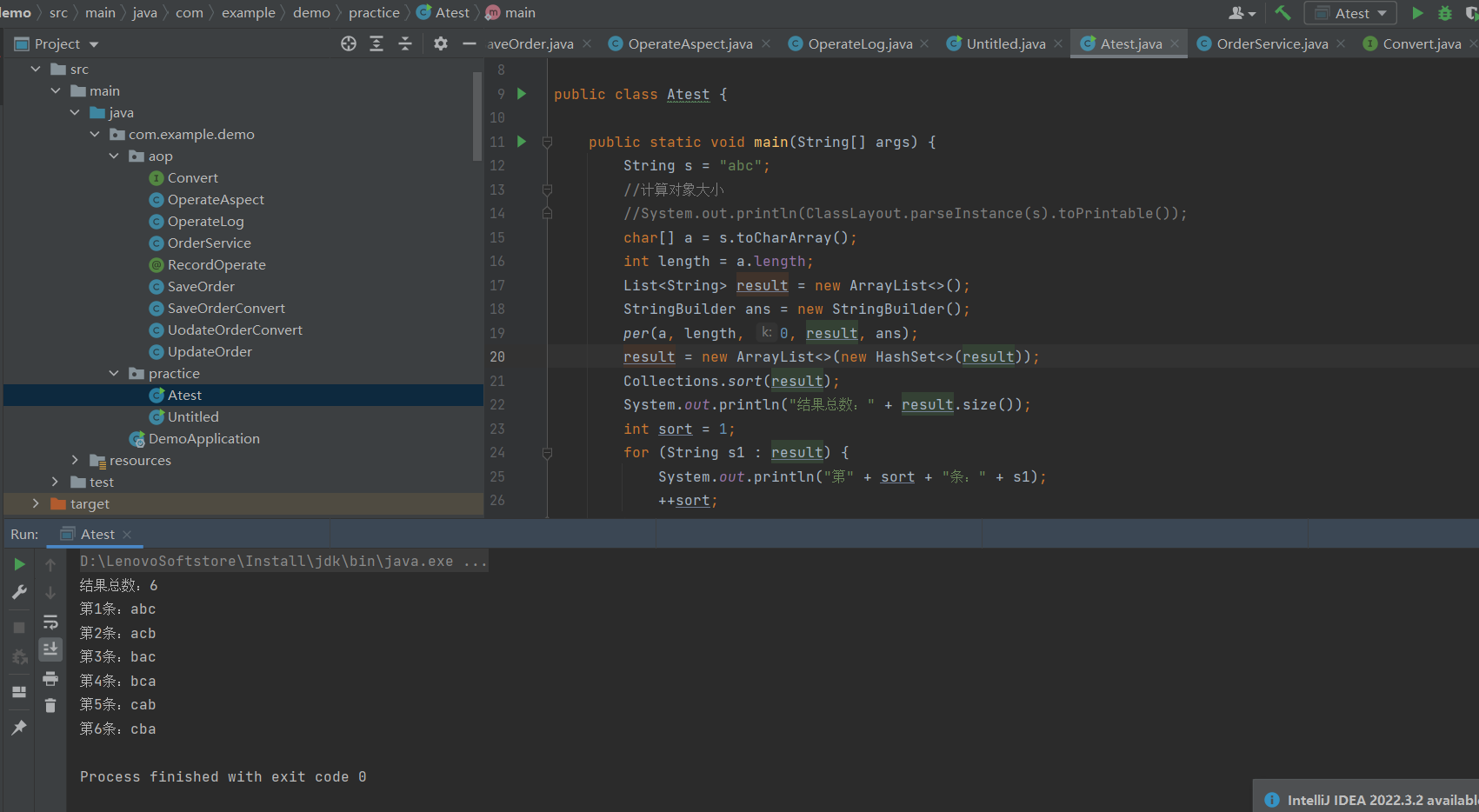Collapse the src folder
This screenshot has width=1479, height=812.
36,69
